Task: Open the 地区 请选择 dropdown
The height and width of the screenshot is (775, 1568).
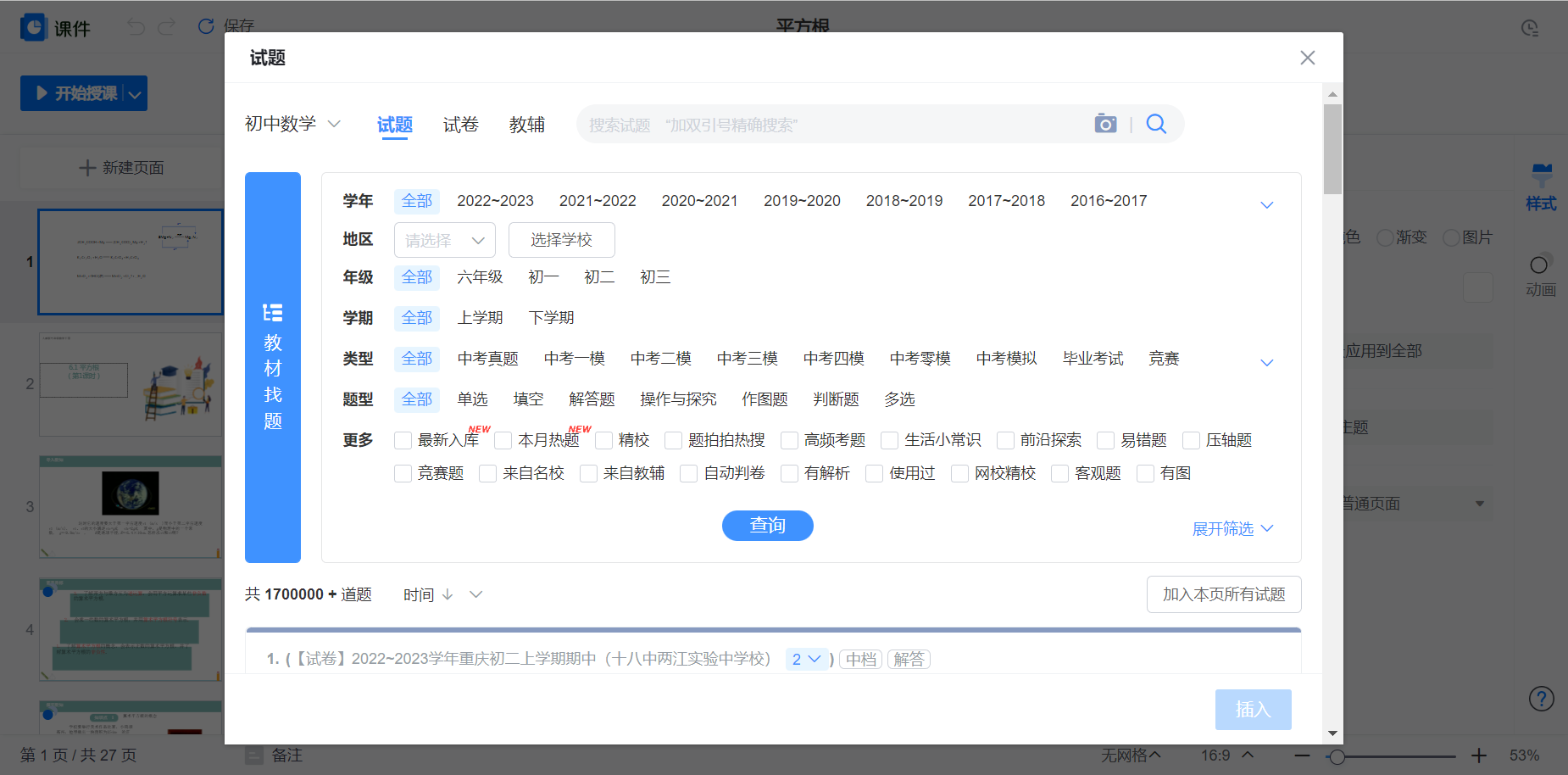Action: pyautogui.click(x=445, y=240)
